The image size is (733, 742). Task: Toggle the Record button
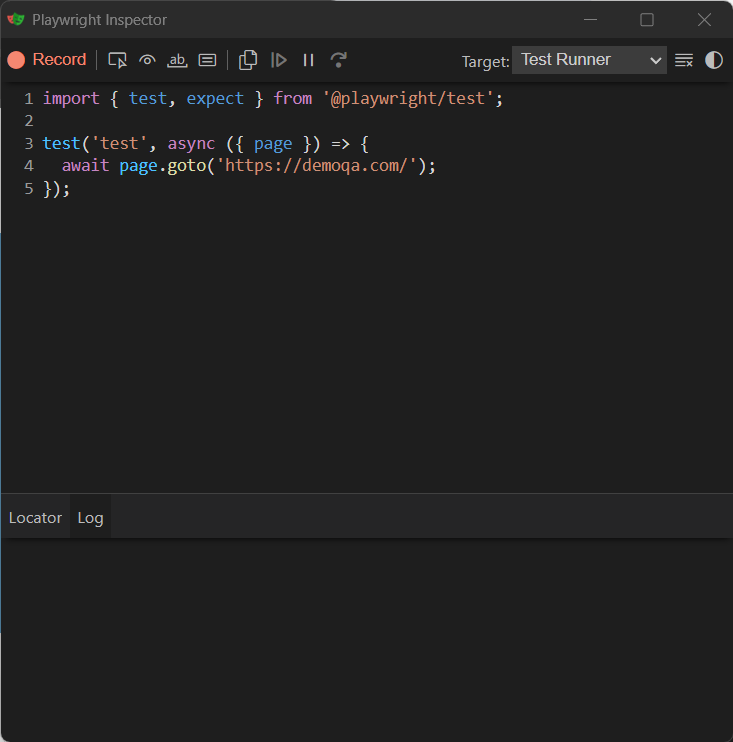(x=47, y=60)
